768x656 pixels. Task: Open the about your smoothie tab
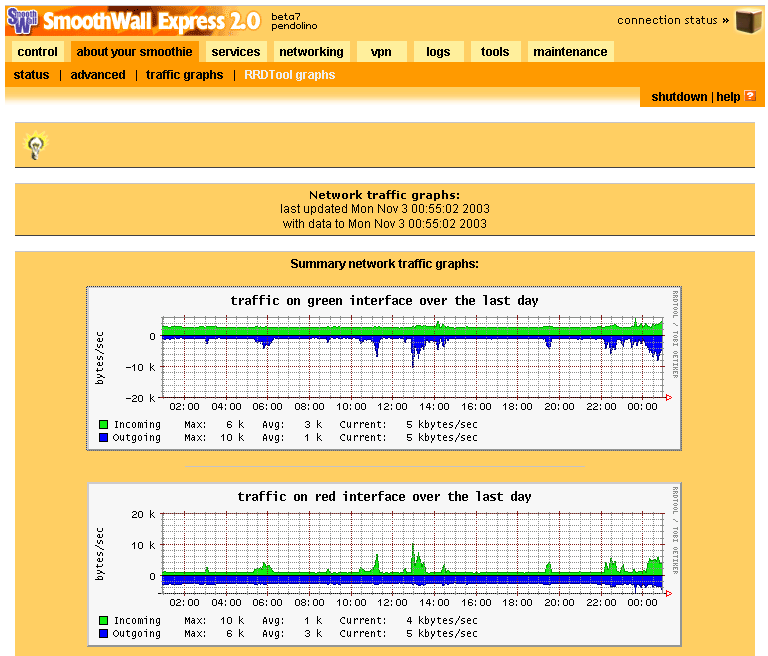(x=134, y=51)
